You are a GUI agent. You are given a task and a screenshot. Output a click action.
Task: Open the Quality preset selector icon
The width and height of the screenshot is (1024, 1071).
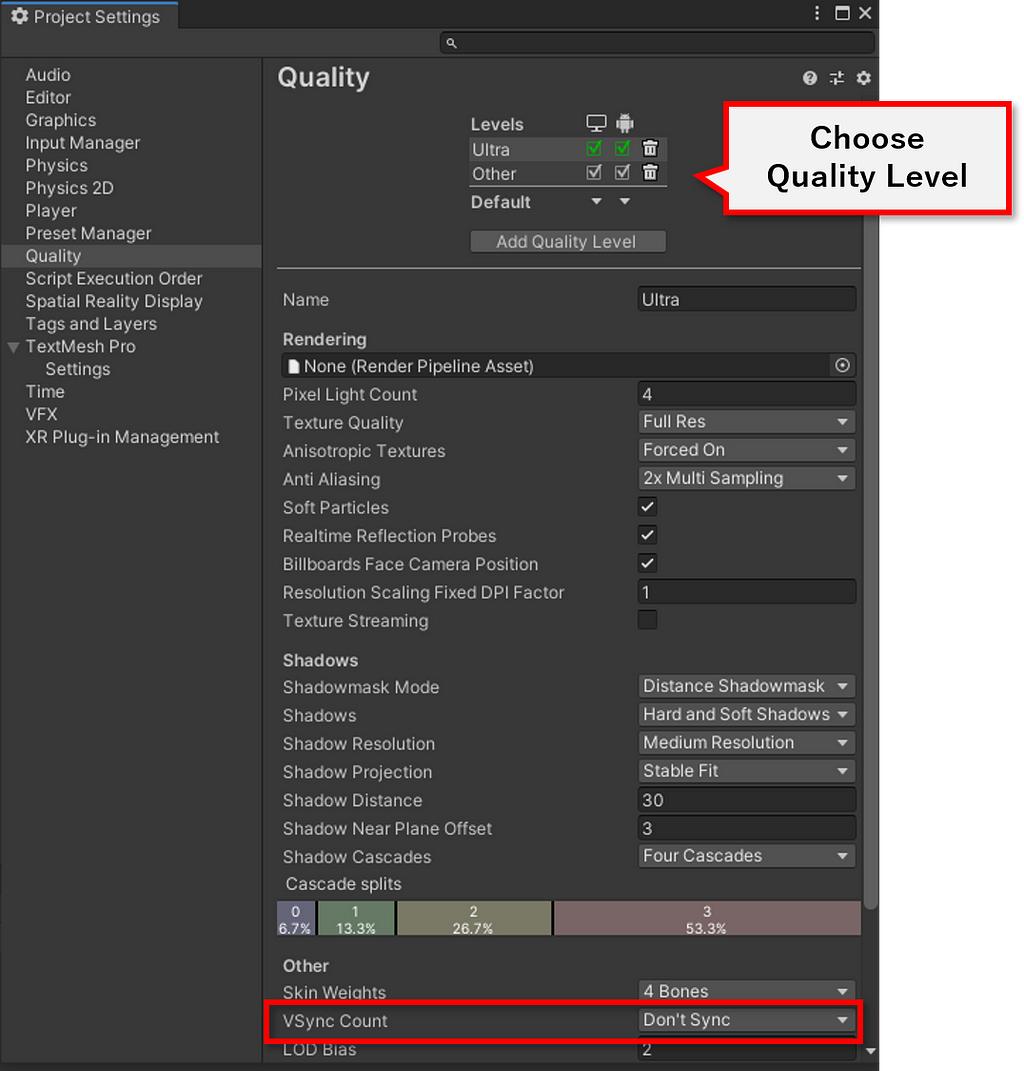[x=837, y=78]
